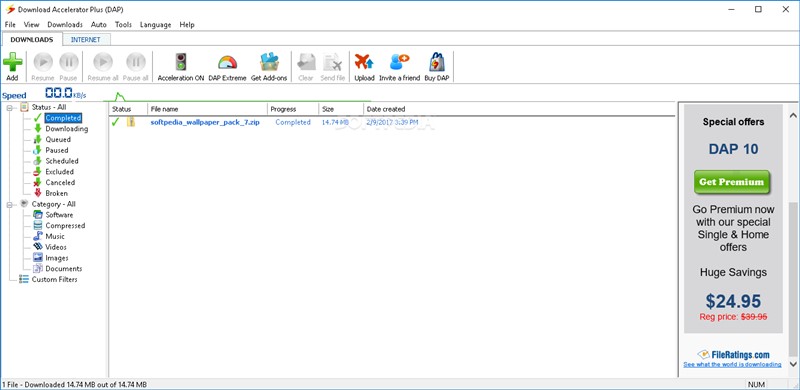Select the Paused status filter
This screenshot has width=800, height=390.
tap(57, 150)
